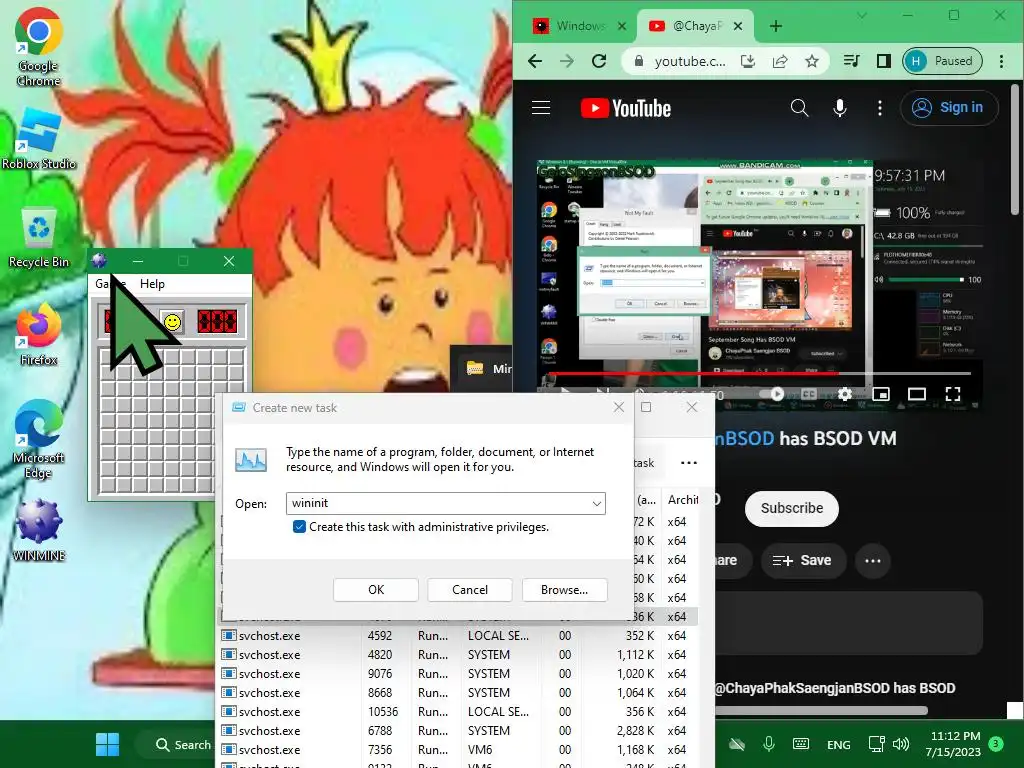1024x768 pixels.
Task: Toggle subtitles CC on YouTube player
Action: [x=808, y=394]
